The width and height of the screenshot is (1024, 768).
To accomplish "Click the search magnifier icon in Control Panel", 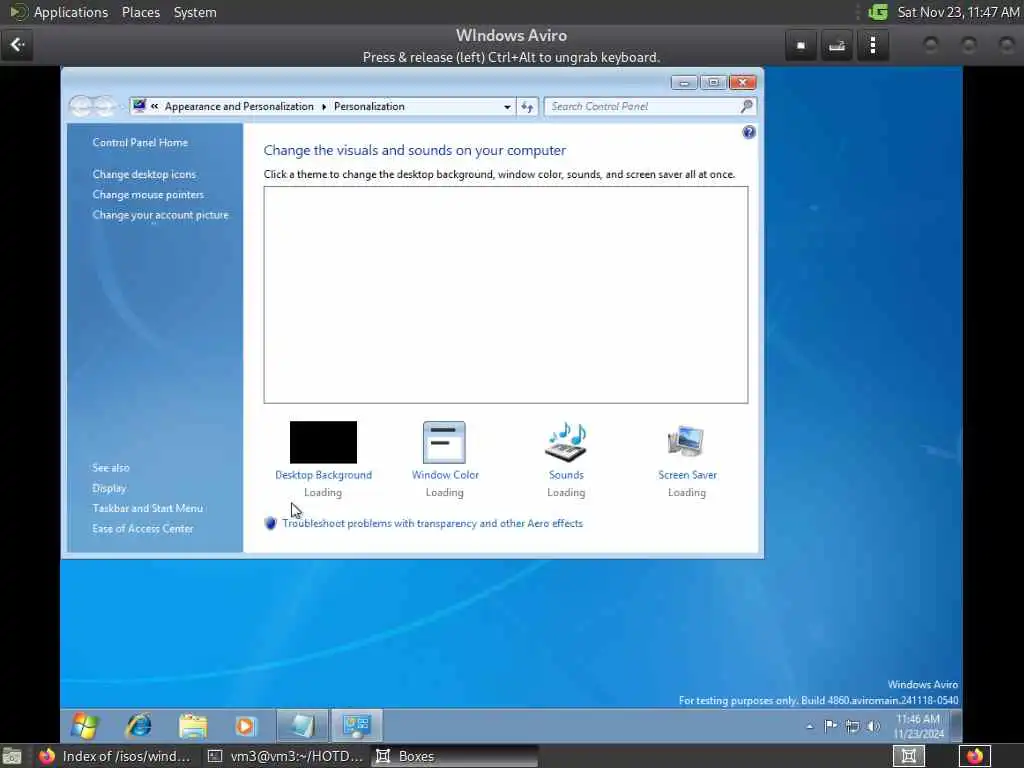I will 746,106.
